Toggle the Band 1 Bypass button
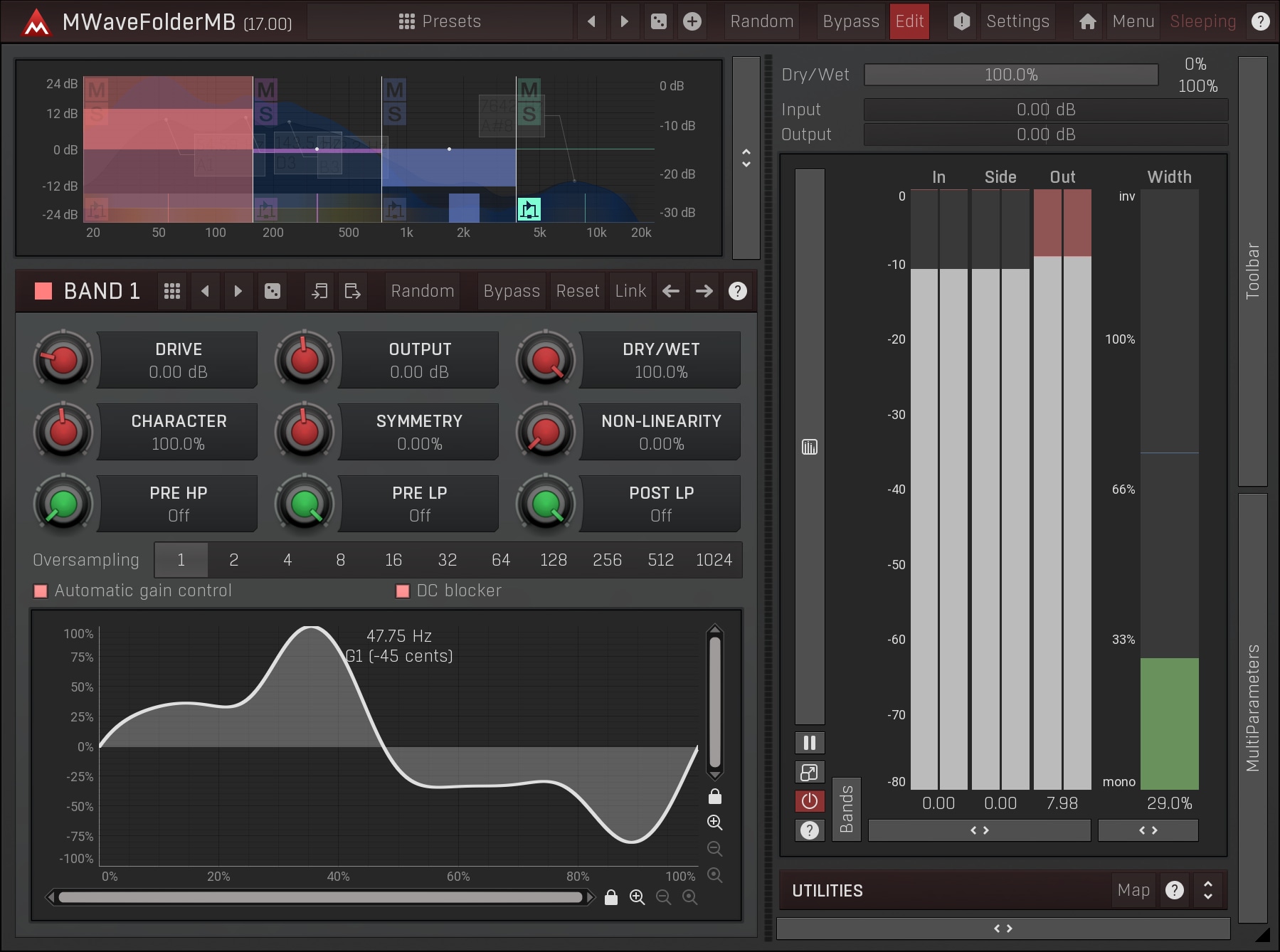 [x=511, y=291]
